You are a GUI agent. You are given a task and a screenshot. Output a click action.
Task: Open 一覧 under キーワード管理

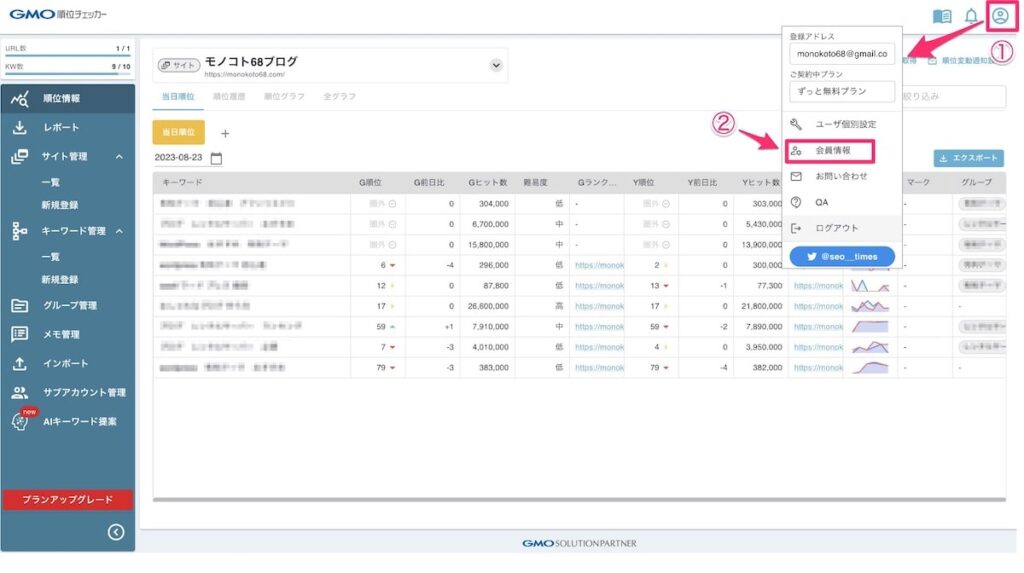50,257
